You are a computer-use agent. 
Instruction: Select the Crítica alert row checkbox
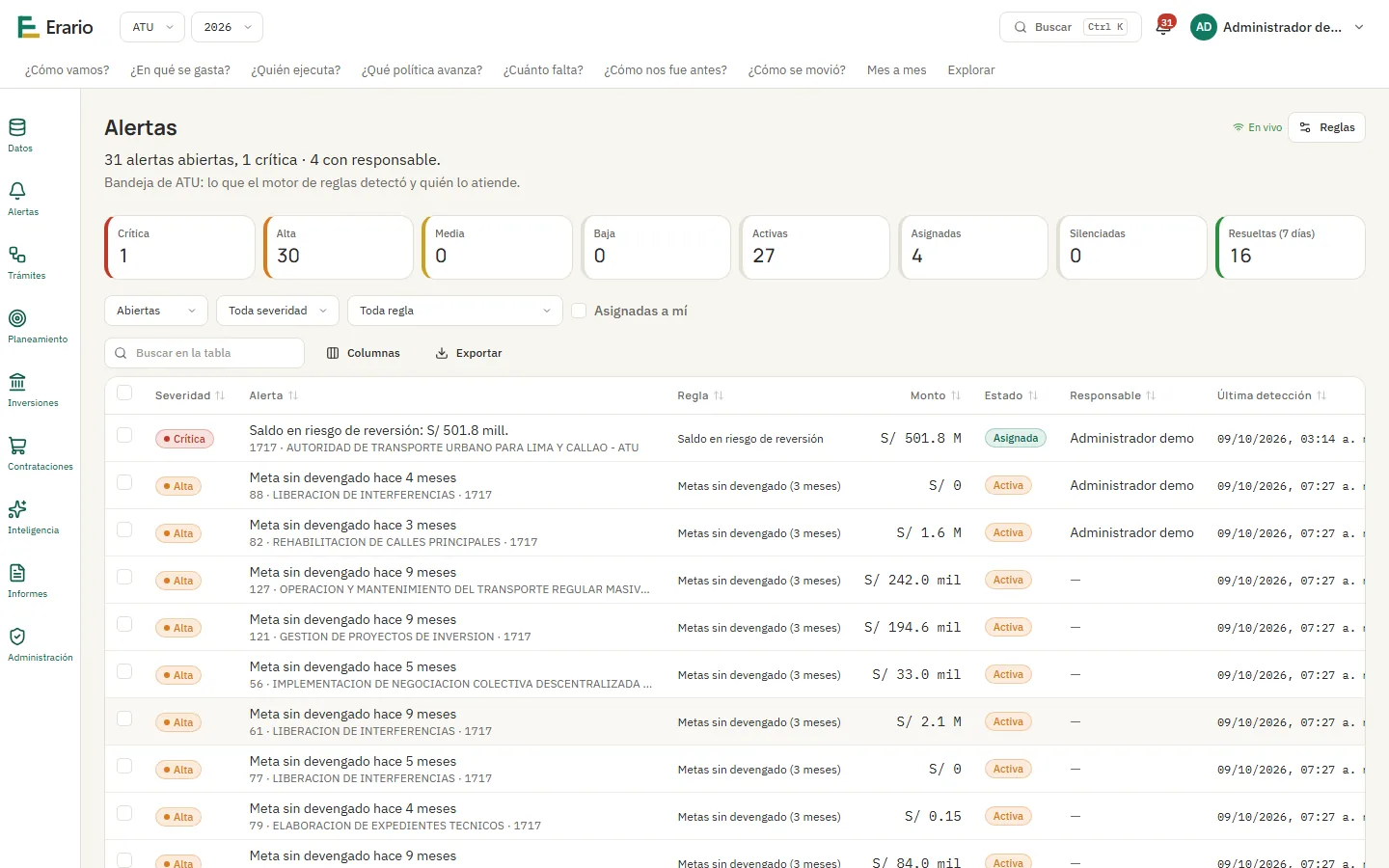click(x=124, y=435)
